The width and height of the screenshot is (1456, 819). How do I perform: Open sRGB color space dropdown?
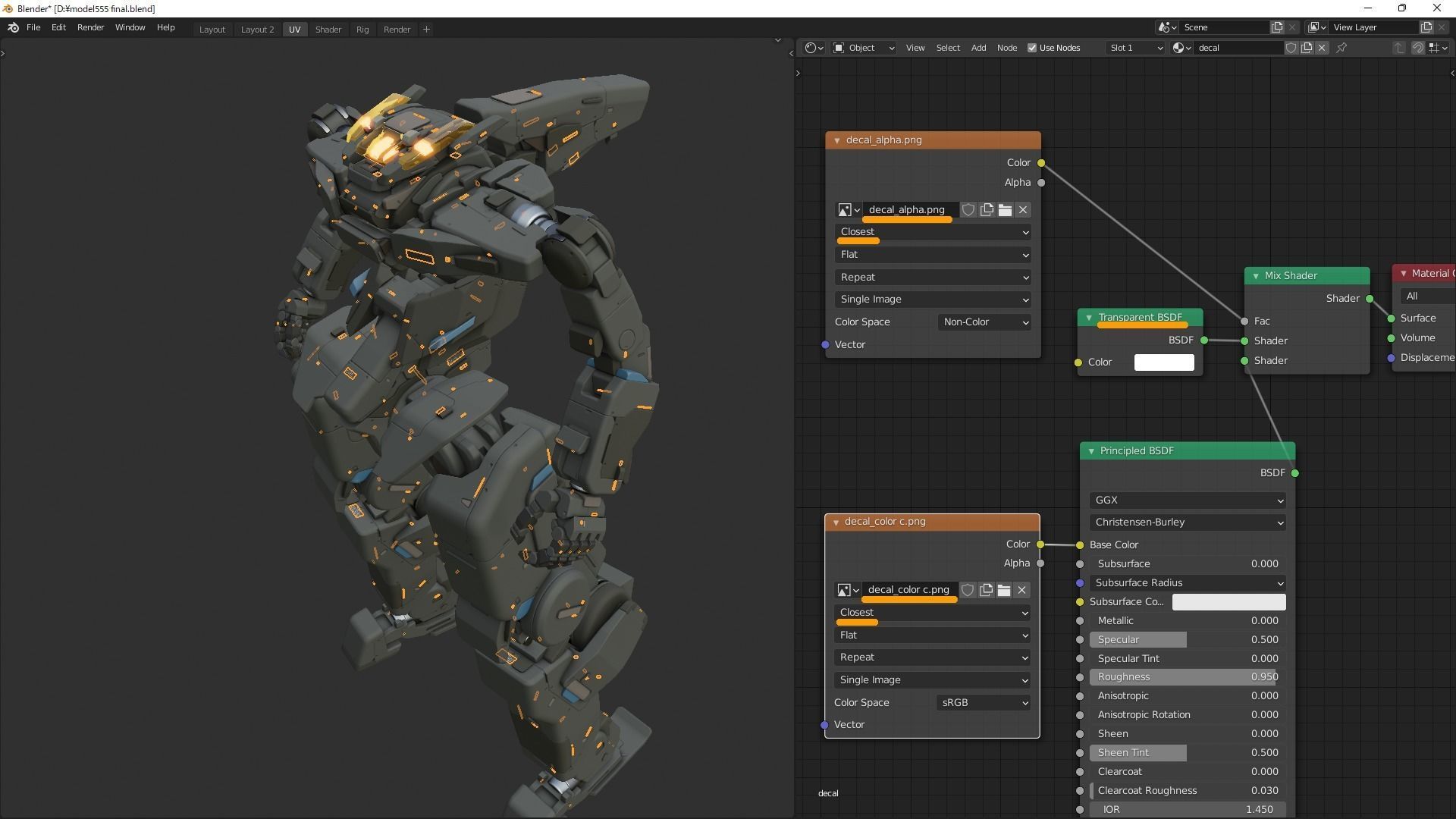[984, 703]
